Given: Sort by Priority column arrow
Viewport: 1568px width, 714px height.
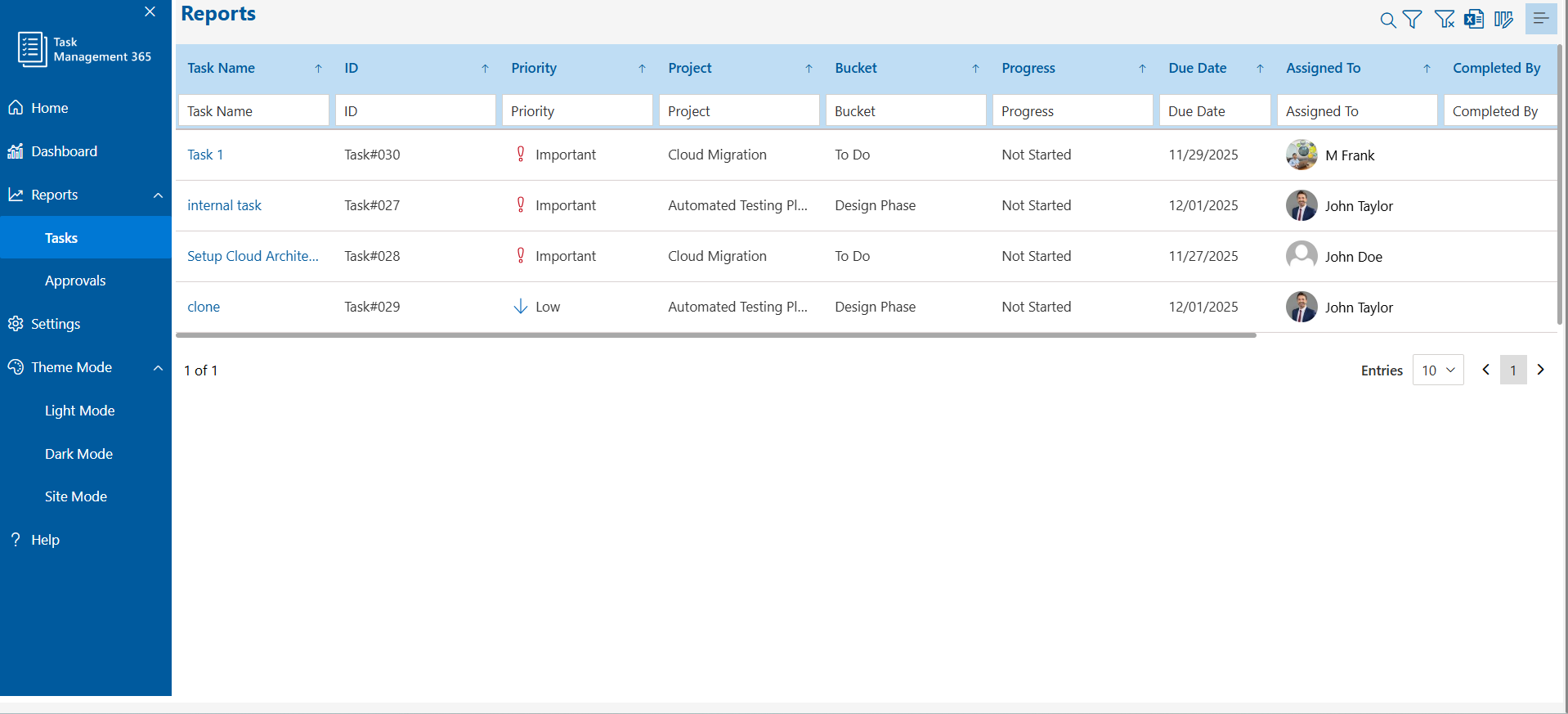Looking at the screenshot, I should 643,69.
